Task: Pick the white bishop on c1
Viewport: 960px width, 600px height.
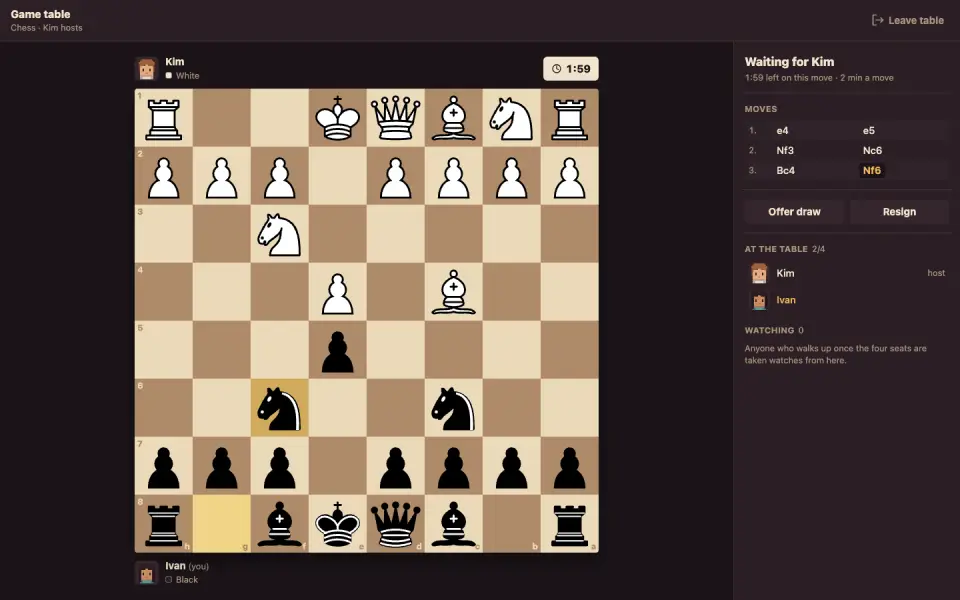Action: (454, 118)
